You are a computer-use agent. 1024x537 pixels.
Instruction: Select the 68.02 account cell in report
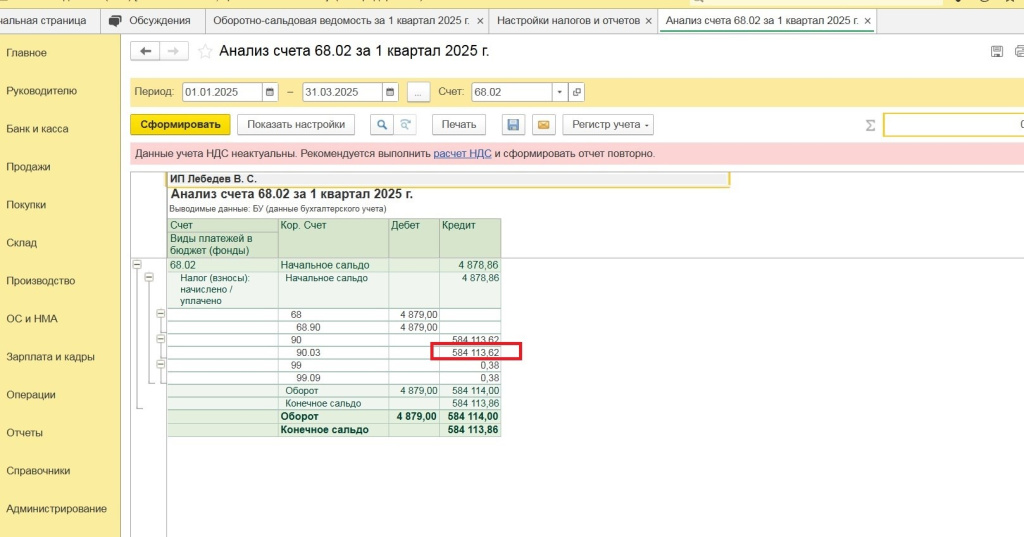(x=223, y=265)
